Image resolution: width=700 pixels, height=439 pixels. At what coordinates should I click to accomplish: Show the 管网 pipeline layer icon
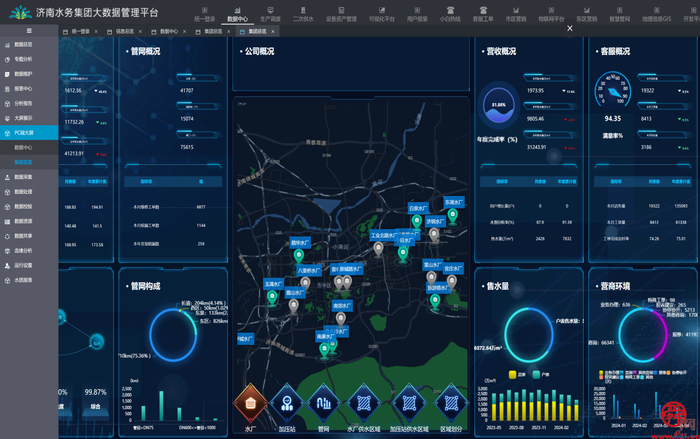[324, 403]
